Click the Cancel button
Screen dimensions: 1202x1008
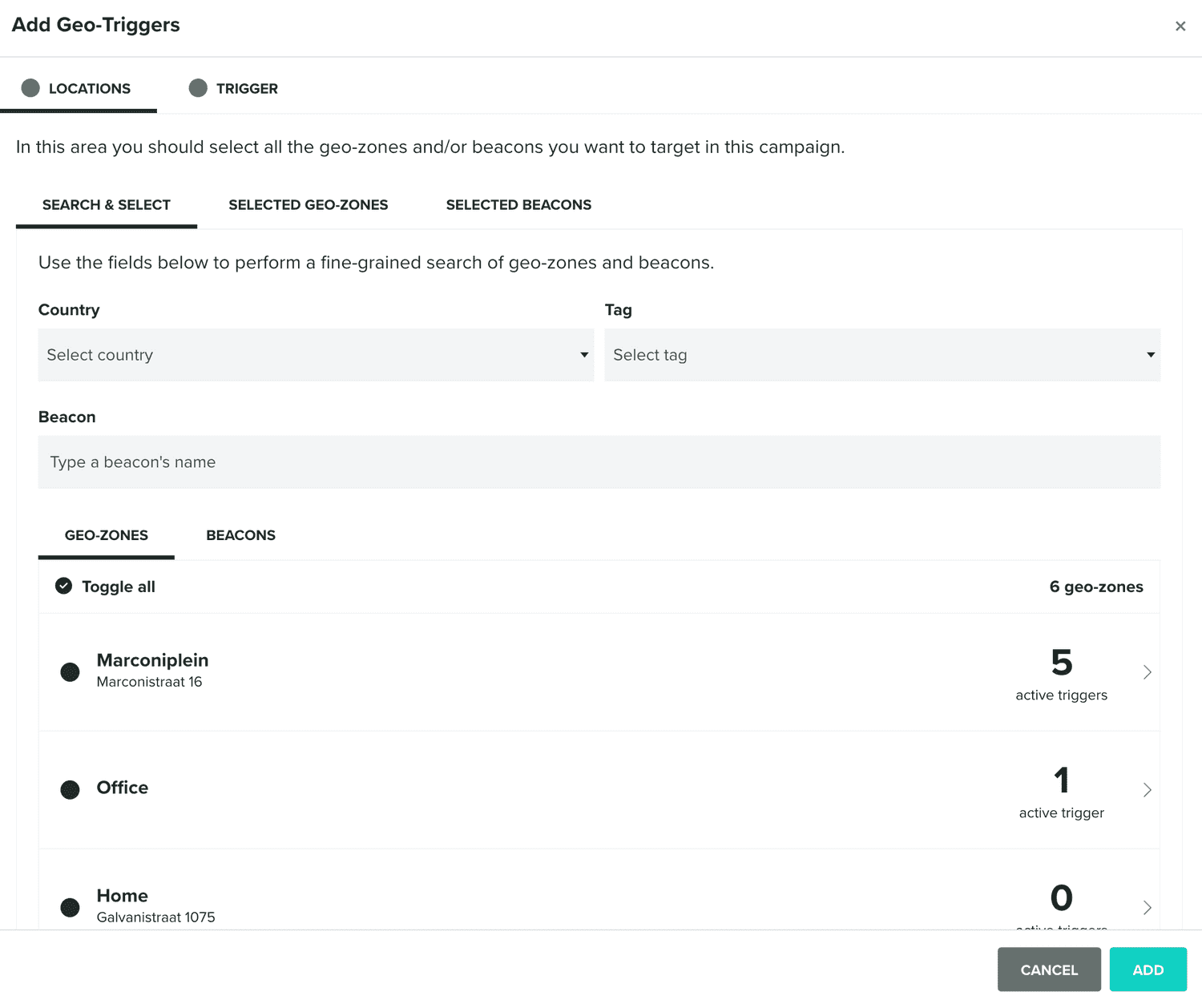pos(1049,970)
